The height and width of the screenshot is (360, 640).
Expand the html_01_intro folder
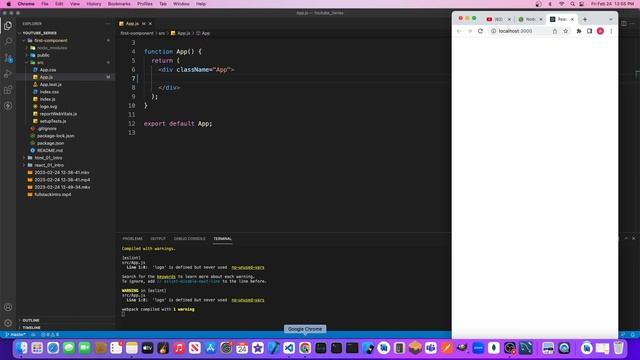(x=24, y=158)
